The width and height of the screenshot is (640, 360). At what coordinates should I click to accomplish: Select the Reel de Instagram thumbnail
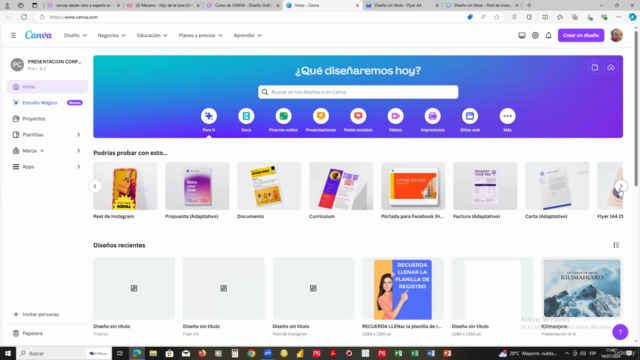click(125, 186)
